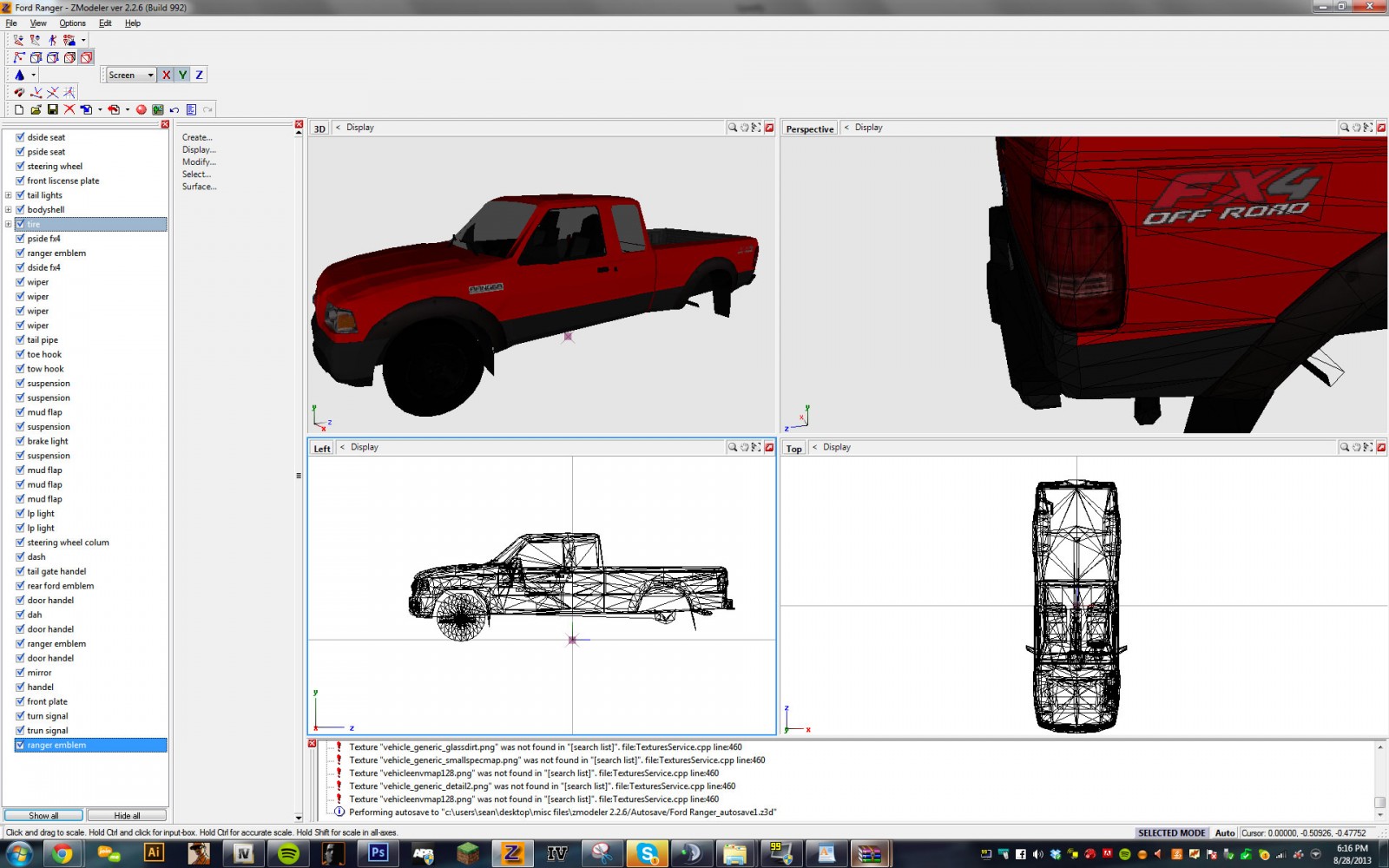The image size is (1389, 868).
Task: Open Photoshop from the taskbar
Action: tap(379, 853)
